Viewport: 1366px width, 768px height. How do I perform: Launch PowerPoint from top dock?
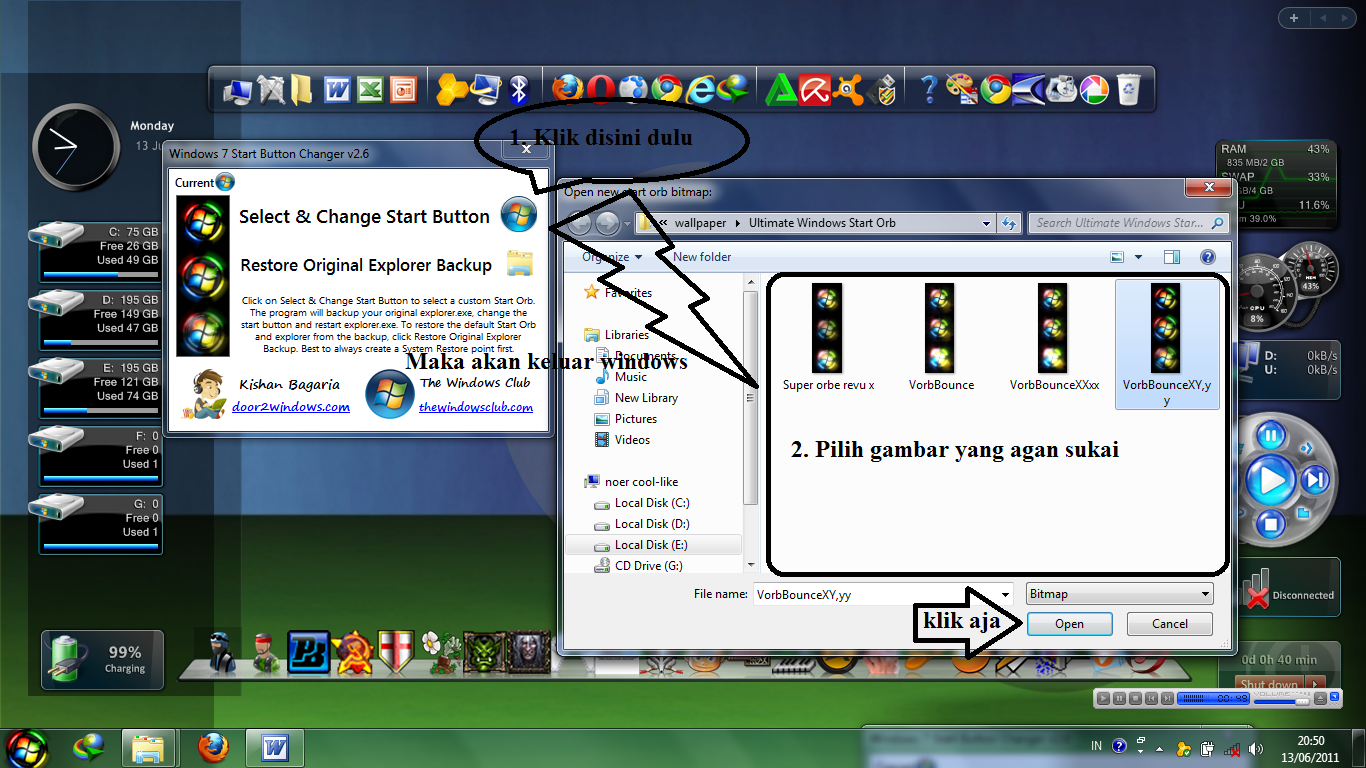click(x=403, y=90)
